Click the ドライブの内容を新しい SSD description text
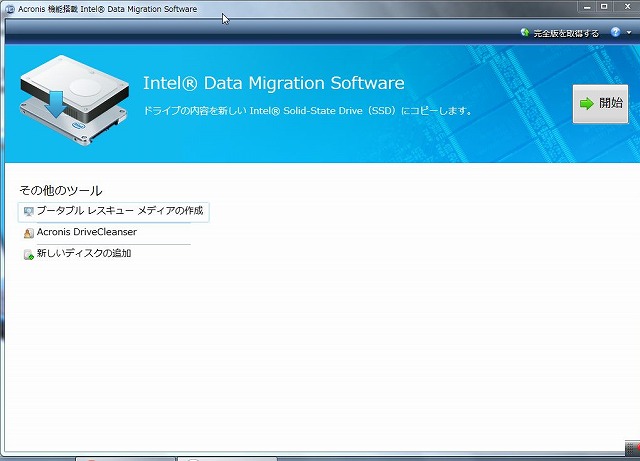The height and width of the screenshot is (461, 640). pyautogui.click(x=307, y=111)
